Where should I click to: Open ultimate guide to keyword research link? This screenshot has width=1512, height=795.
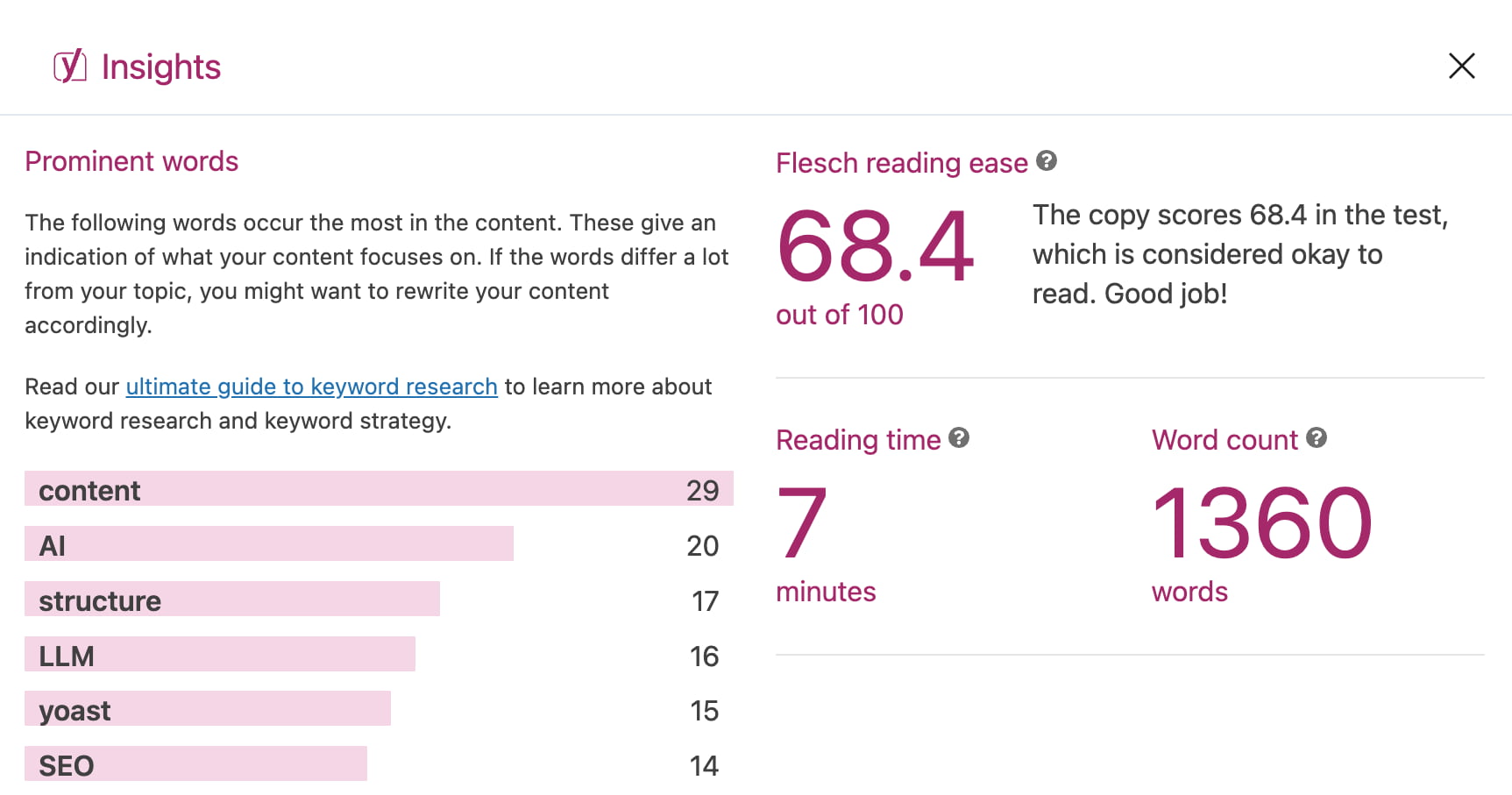click(x=311, y=387)
